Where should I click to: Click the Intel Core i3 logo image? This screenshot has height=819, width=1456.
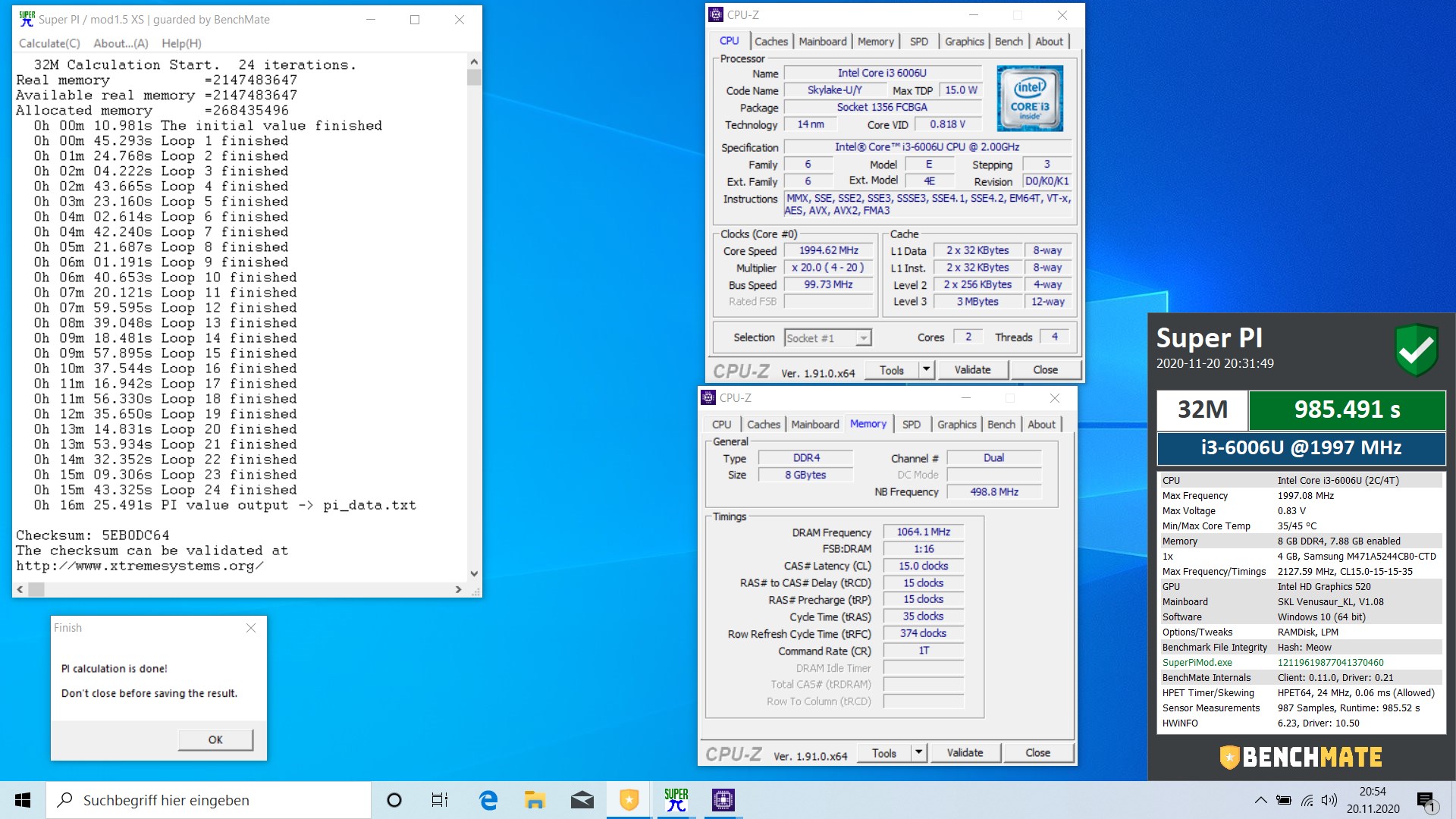coord(1029,99)
